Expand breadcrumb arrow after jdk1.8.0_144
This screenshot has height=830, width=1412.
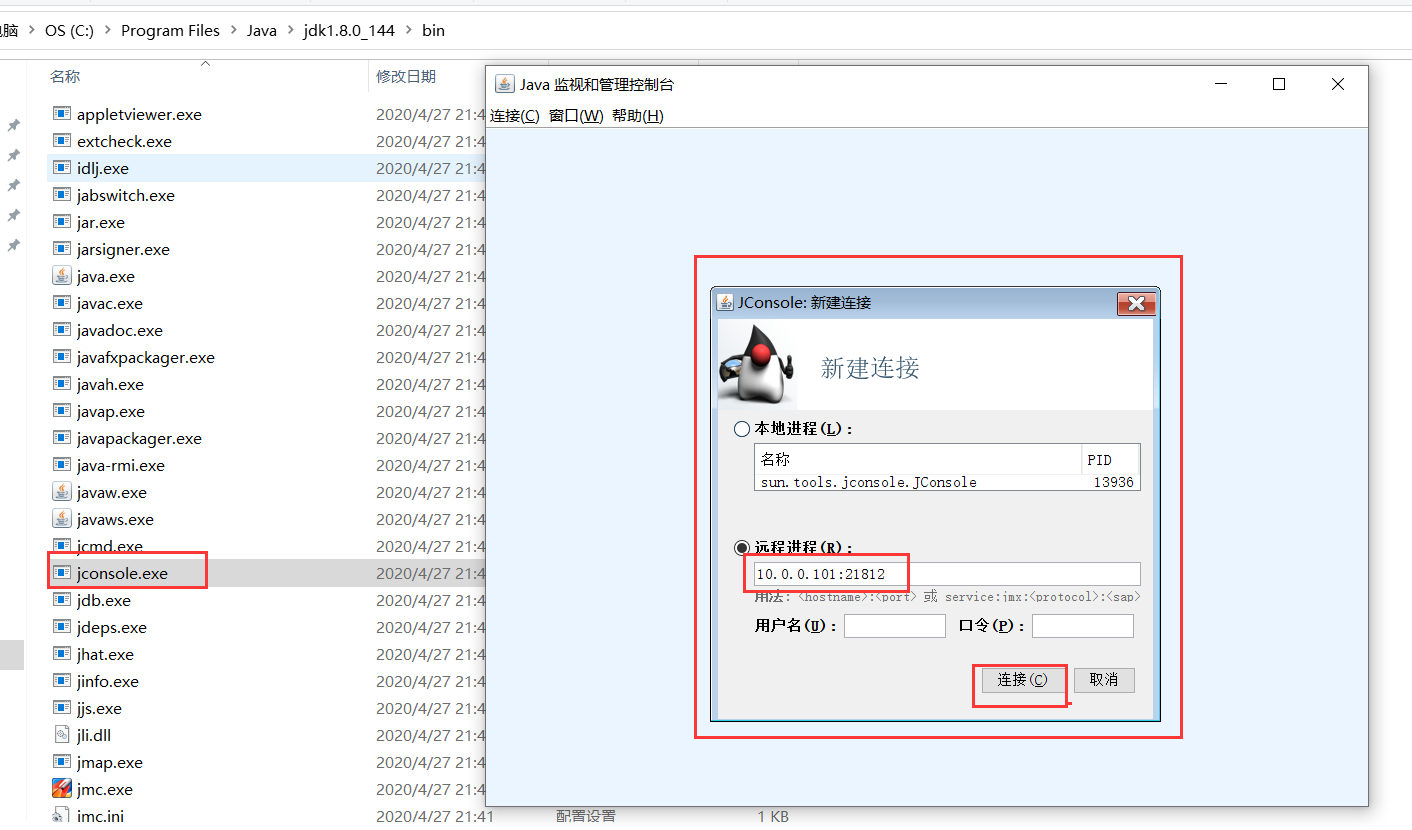pos(408,31)
